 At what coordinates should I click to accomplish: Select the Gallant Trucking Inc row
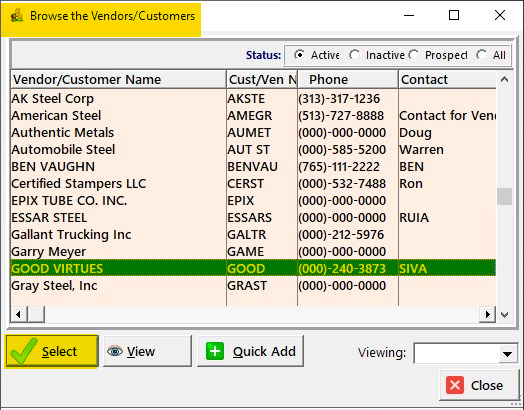253,235
